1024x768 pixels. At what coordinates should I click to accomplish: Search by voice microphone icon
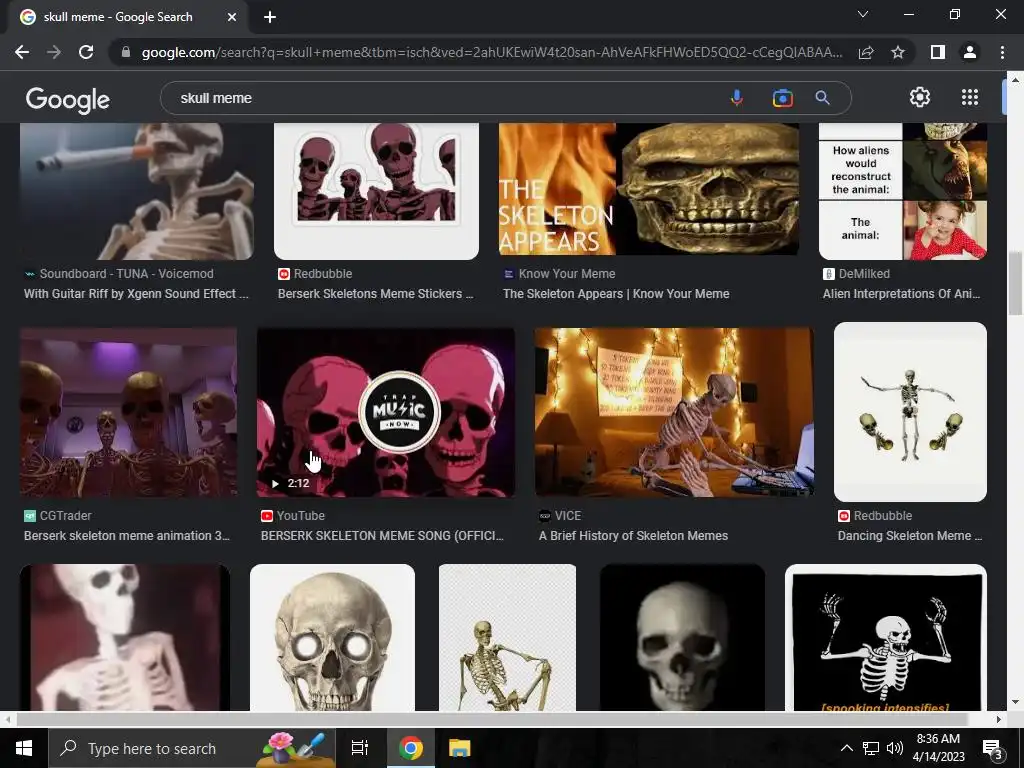(x=737, y=98)
